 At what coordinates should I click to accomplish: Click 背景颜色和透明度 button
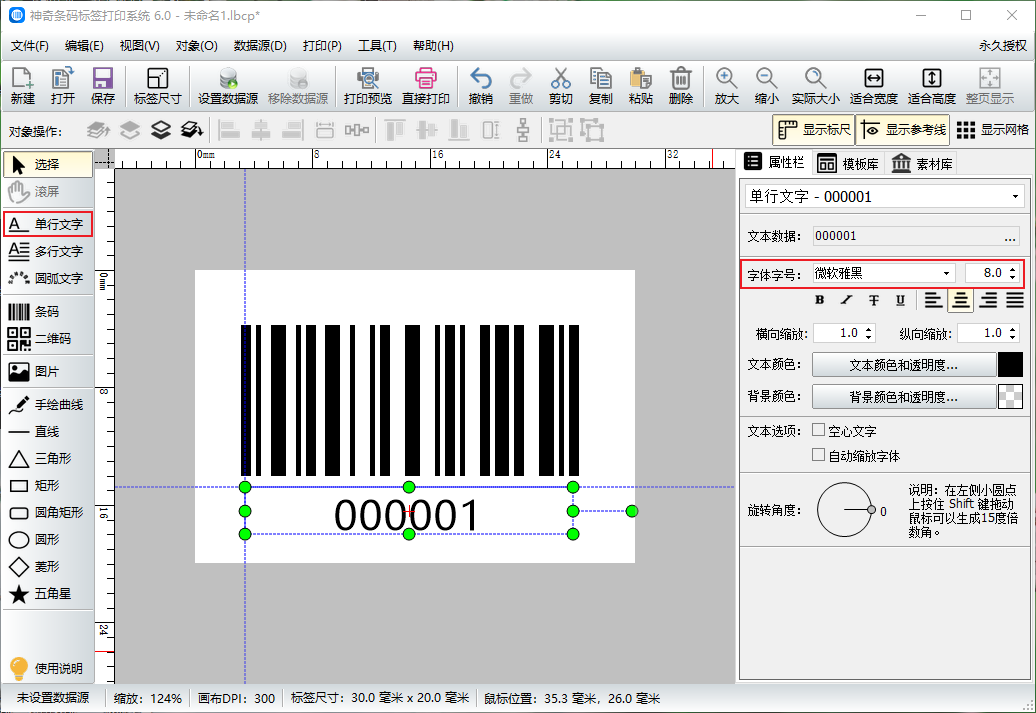[903, 396]
